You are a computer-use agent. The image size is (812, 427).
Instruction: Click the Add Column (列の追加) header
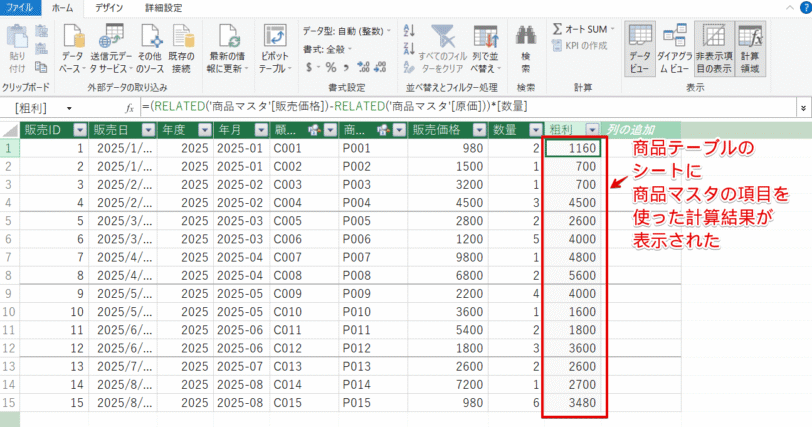tap(641, 130)
